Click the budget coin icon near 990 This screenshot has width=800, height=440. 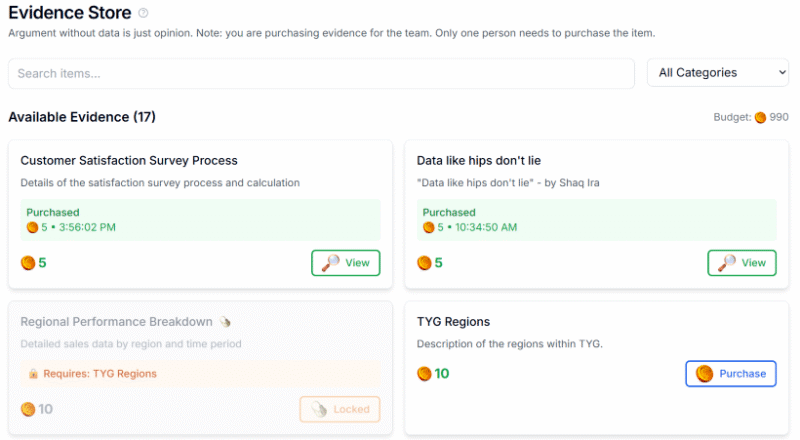(760, 117)
